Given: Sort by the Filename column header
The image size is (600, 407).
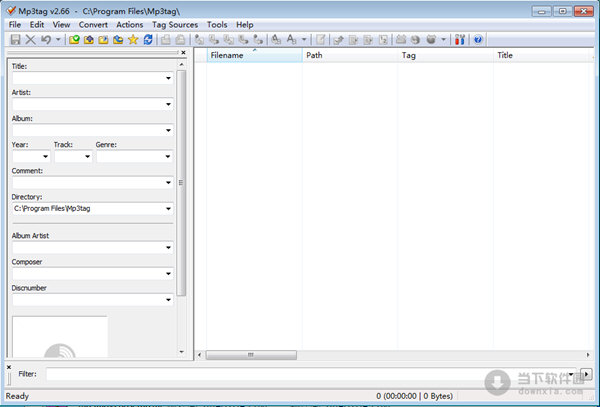Looking at the screenshot, I should [x=254, y=55].
